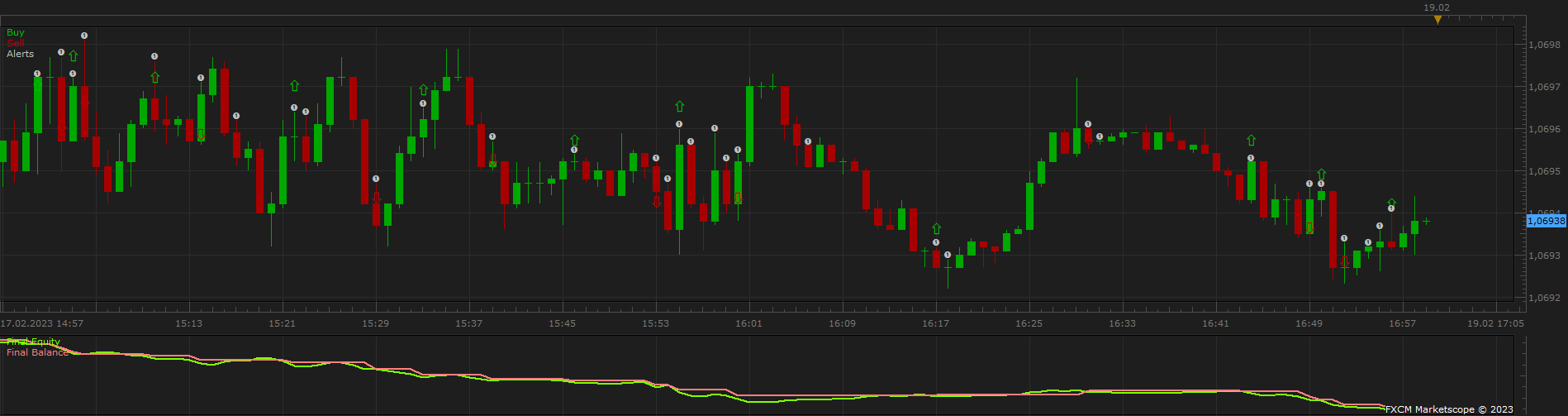Click the Final Equity legend label
Screen dimensions: 1568x416
[x=33, y=342]
